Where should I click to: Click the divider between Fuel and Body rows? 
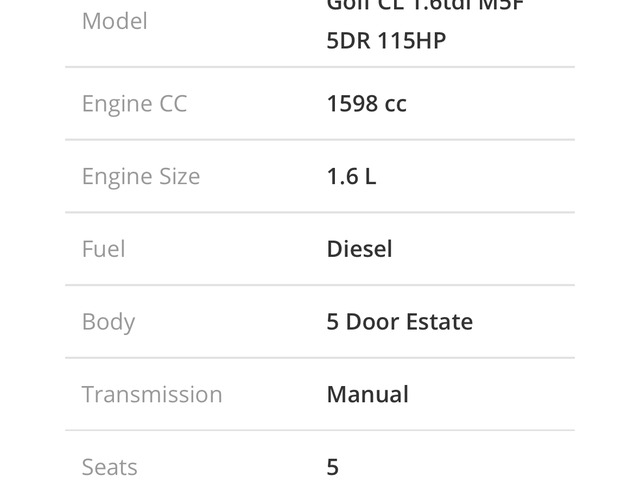(320, 285)
